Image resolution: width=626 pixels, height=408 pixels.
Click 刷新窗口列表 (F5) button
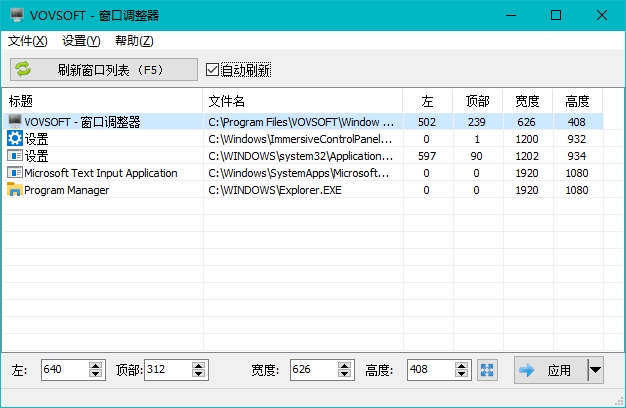pos(104,69)
